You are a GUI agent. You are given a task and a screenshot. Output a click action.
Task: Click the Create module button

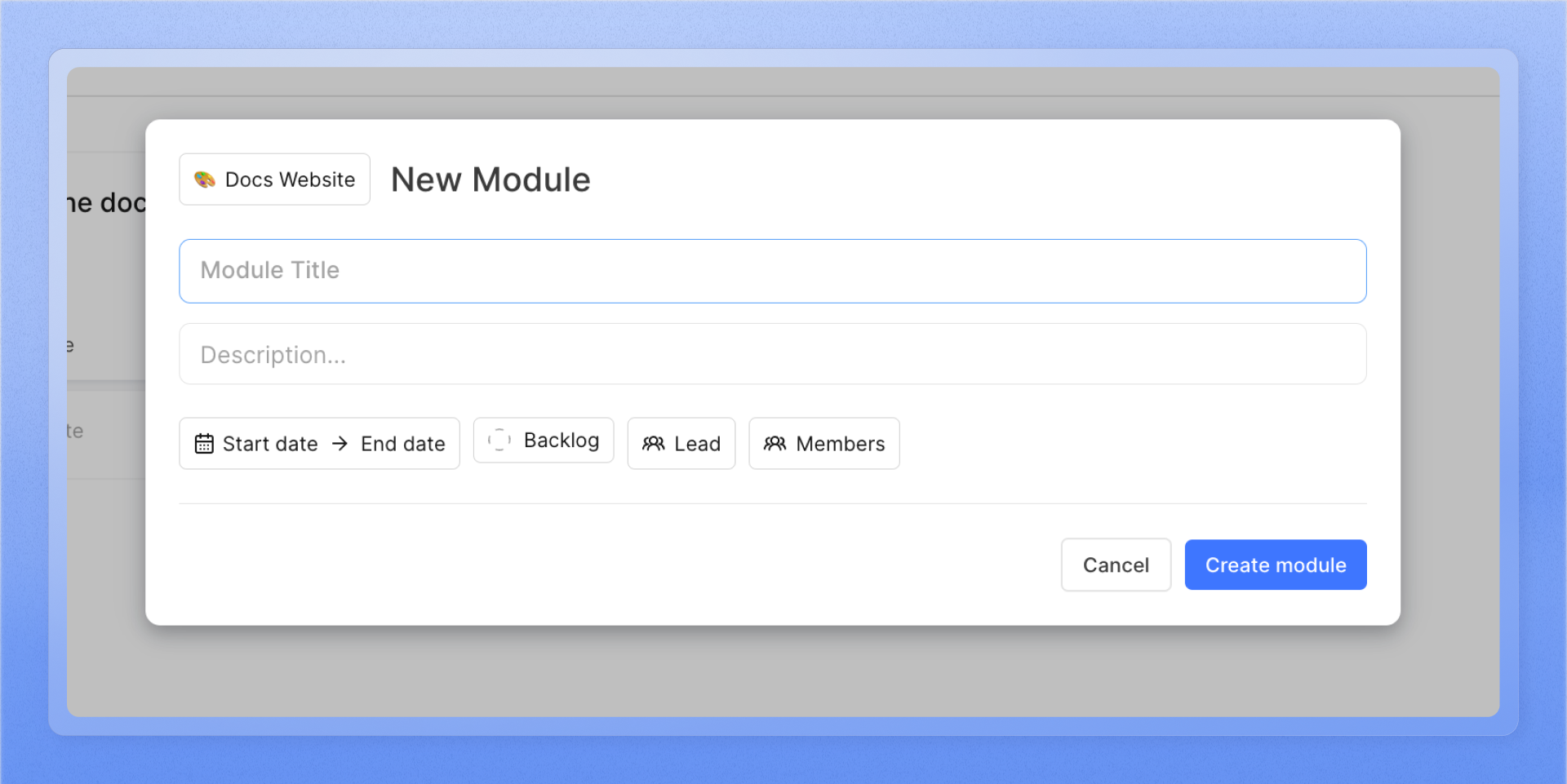coord(1276,565)
